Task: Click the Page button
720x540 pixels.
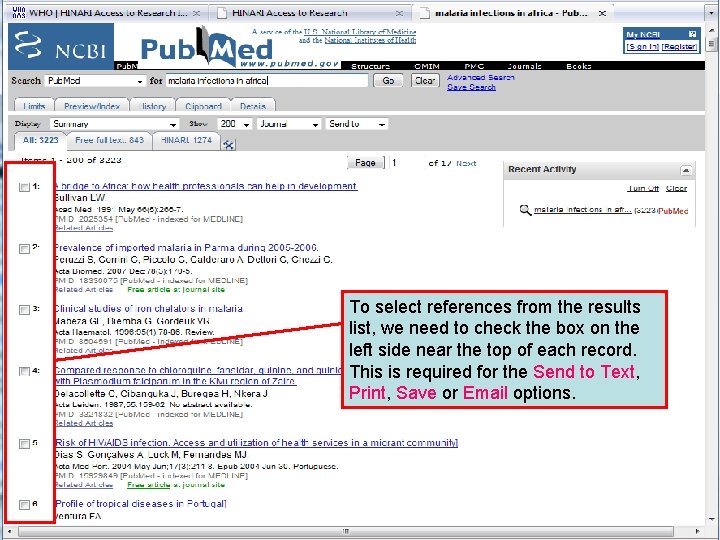Action: [x=366, y=163]
